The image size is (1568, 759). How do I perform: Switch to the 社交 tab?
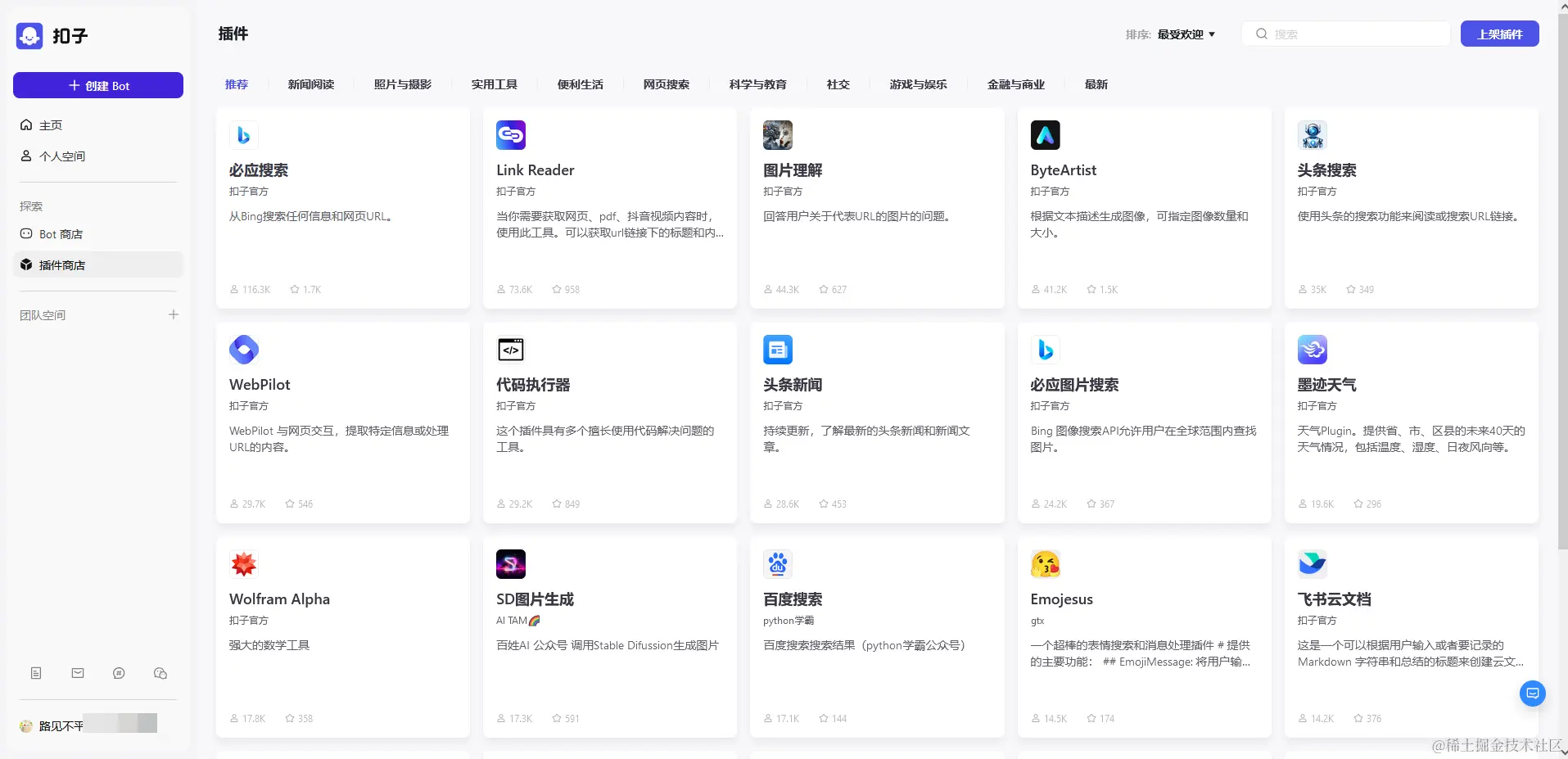[838, 84]
